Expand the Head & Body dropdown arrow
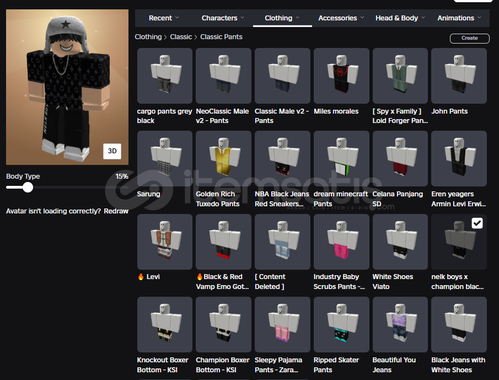The image size is (499, 380). [423, 18]
